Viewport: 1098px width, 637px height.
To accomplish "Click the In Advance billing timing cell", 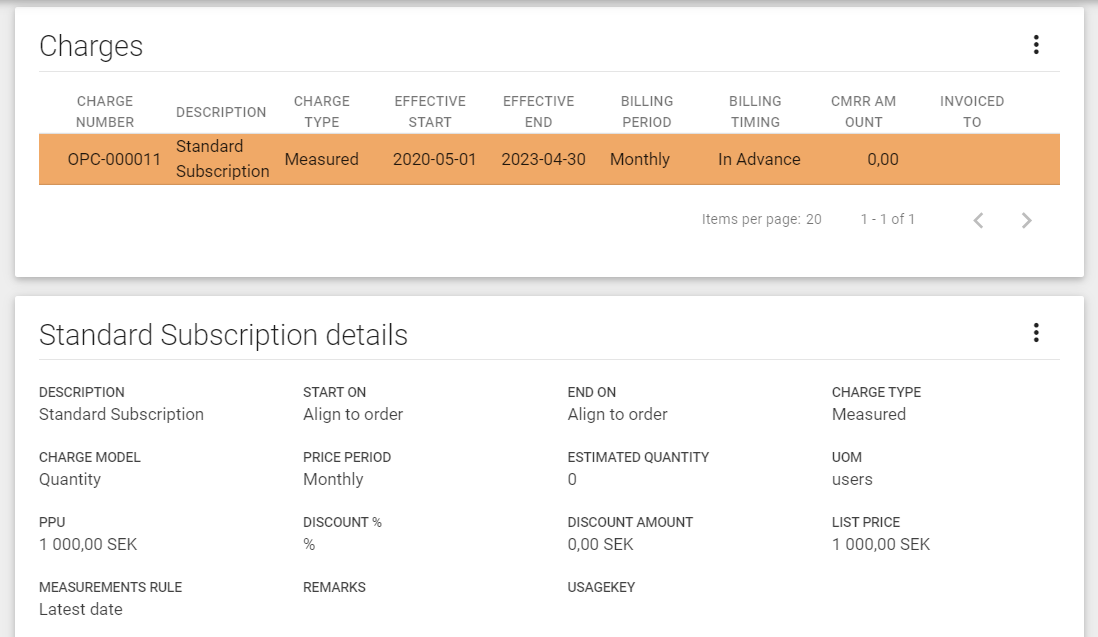I will pos(759,160).
